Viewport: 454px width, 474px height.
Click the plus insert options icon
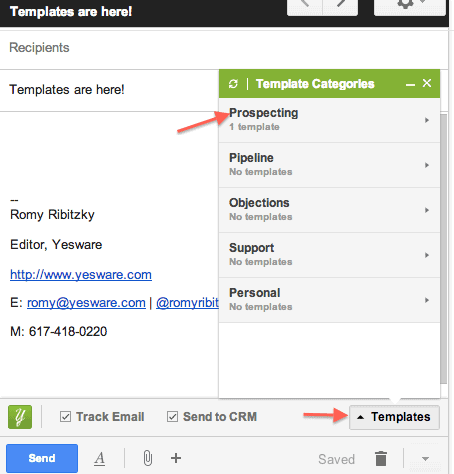[176, 458]
